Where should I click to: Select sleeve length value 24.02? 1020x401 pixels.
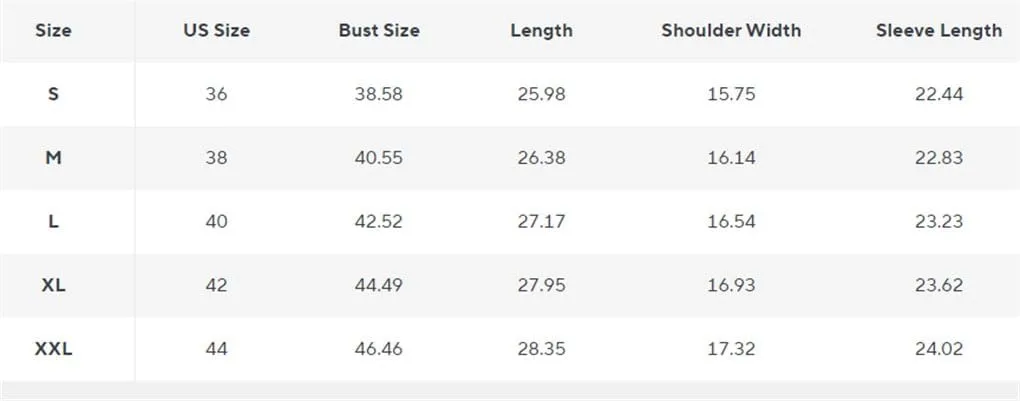[938, 349]
